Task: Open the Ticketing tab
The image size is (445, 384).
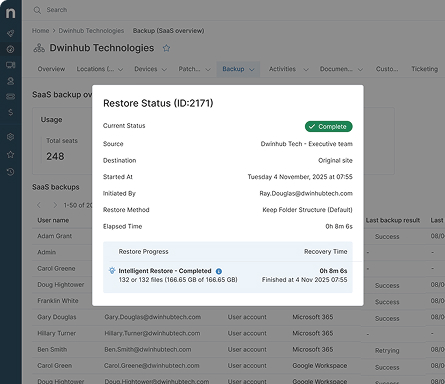Action: click(424, 69)
